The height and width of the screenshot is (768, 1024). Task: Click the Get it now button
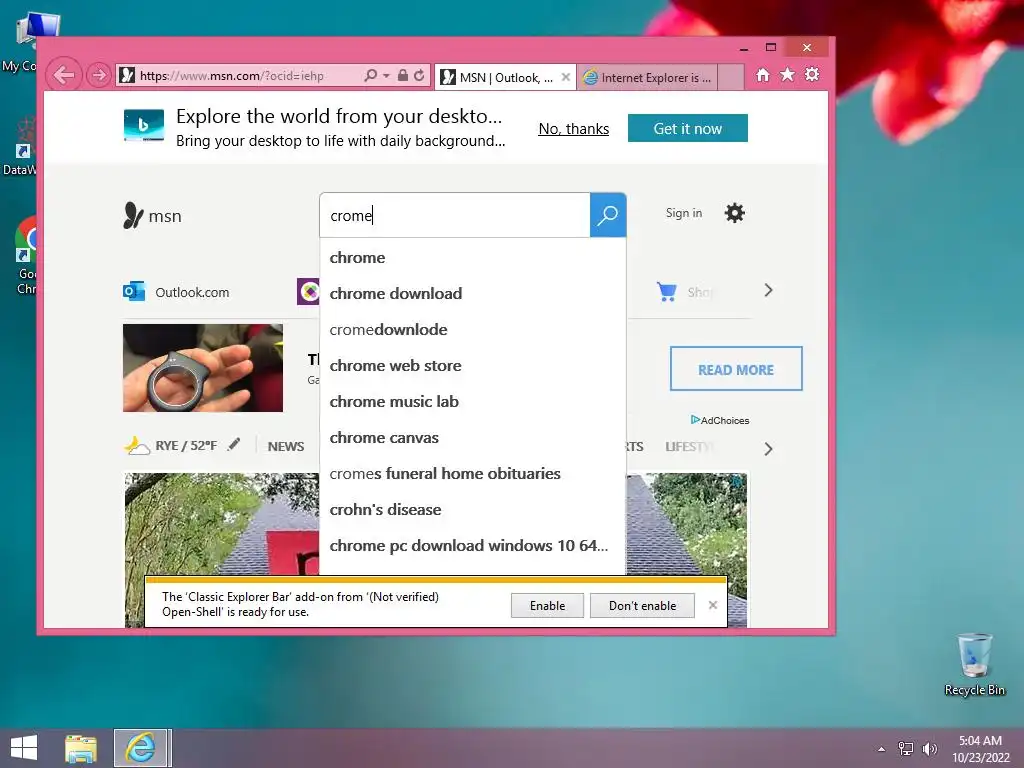pyautogui.click(x=688, y=129)
